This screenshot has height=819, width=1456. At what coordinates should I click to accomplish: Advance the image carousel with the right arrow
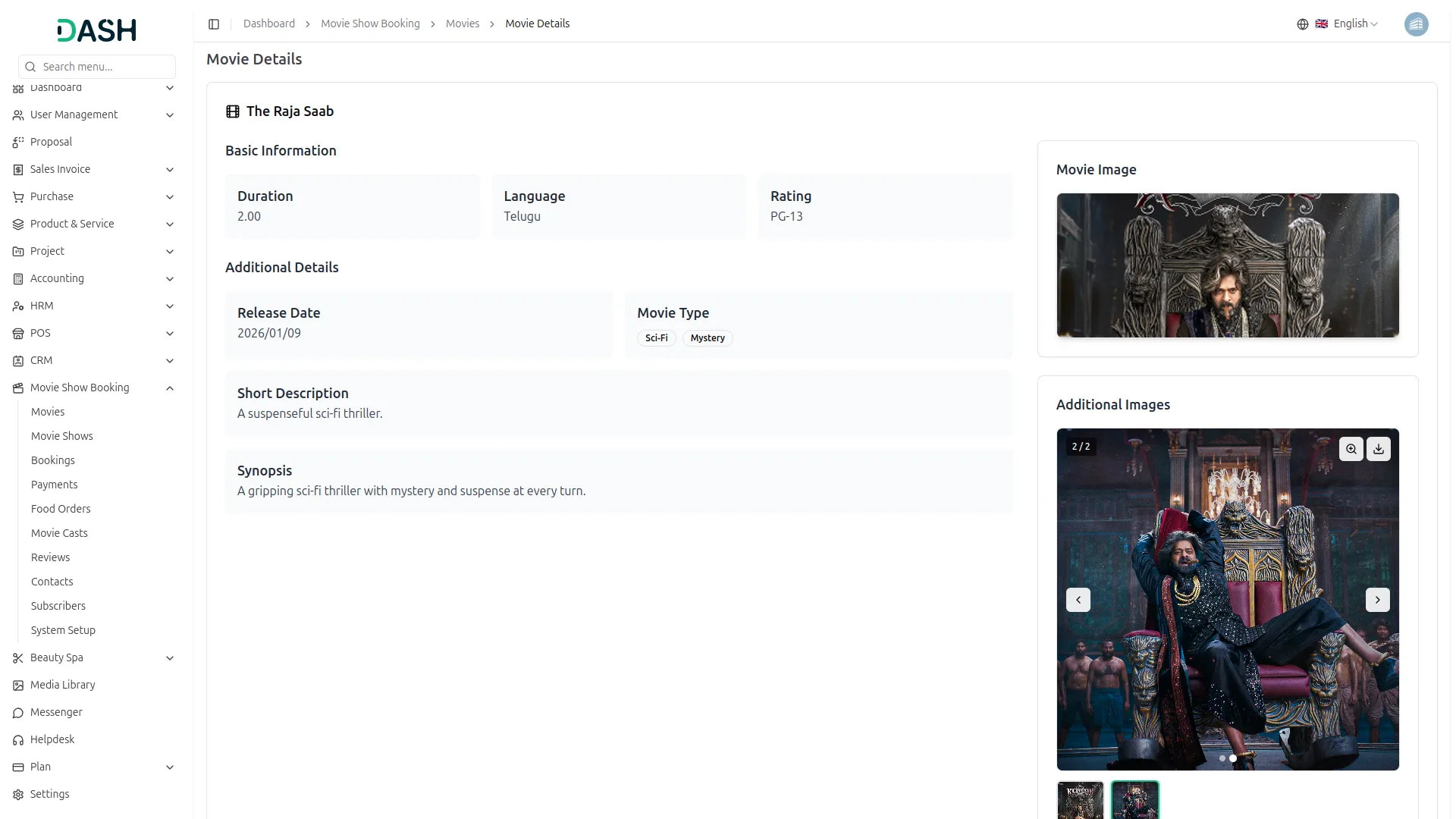coord(1377,599)
